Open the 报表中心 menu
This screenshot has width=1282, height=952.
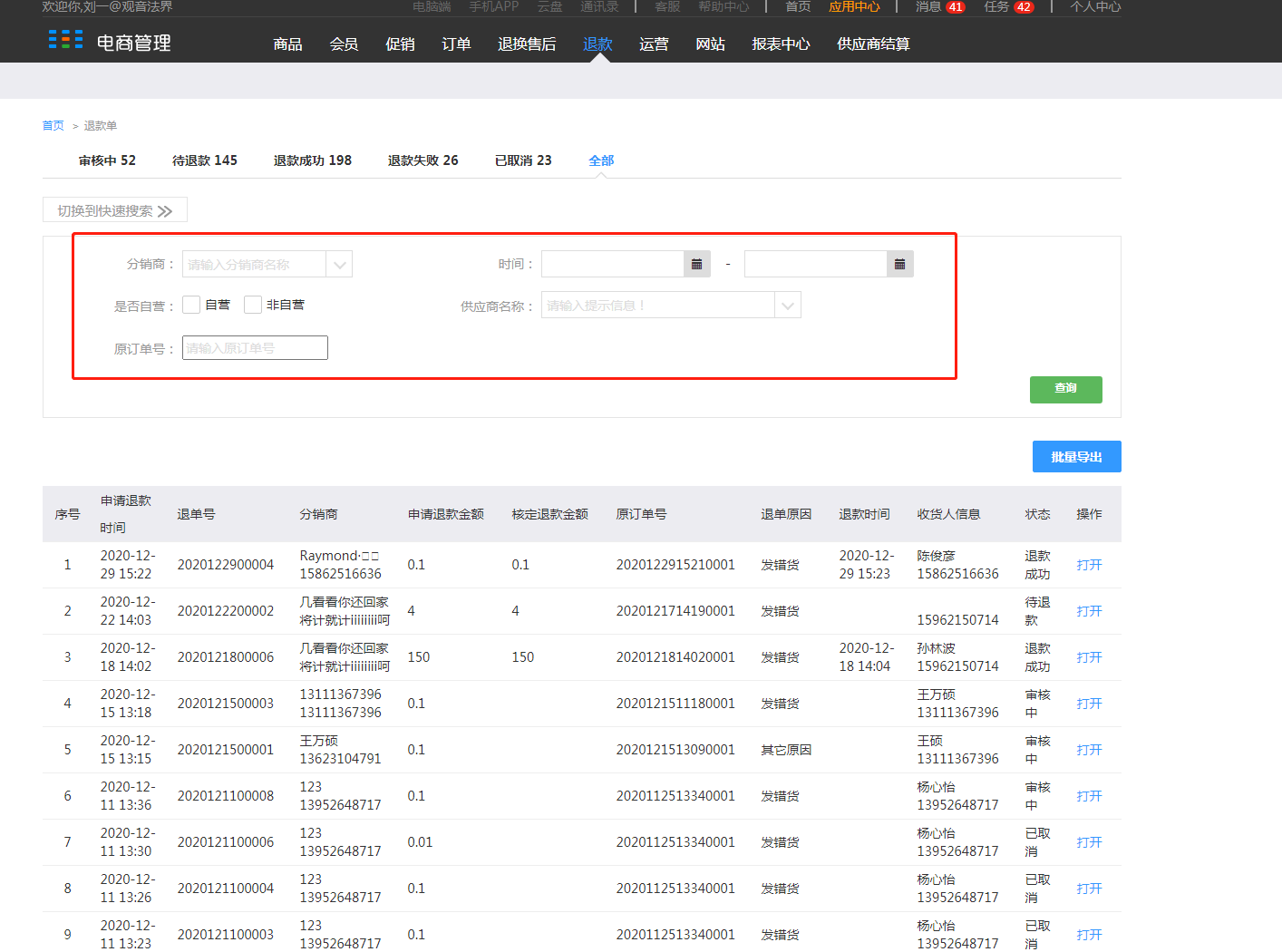pyautogui.click(x=781, y=44)
